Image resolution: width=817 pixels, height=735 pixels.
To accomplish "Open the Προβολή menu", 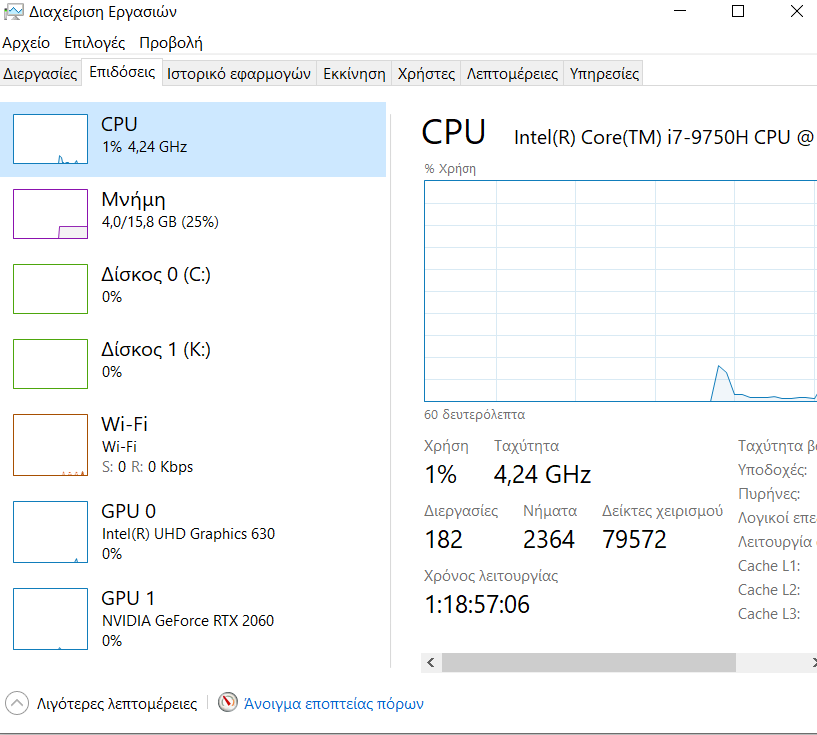I will pos(170,43).
